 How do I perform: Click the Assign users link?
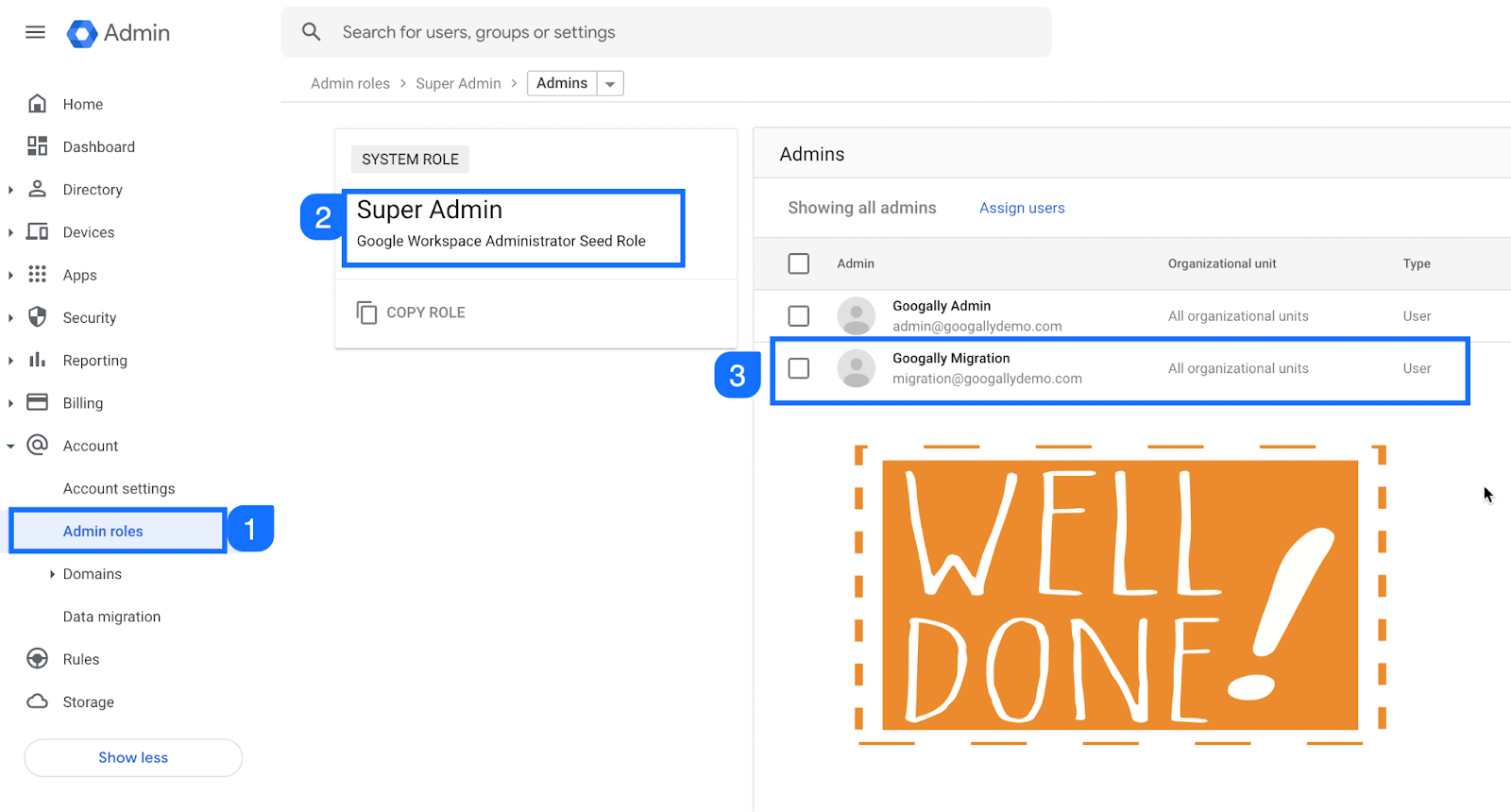coord(1022,208)
